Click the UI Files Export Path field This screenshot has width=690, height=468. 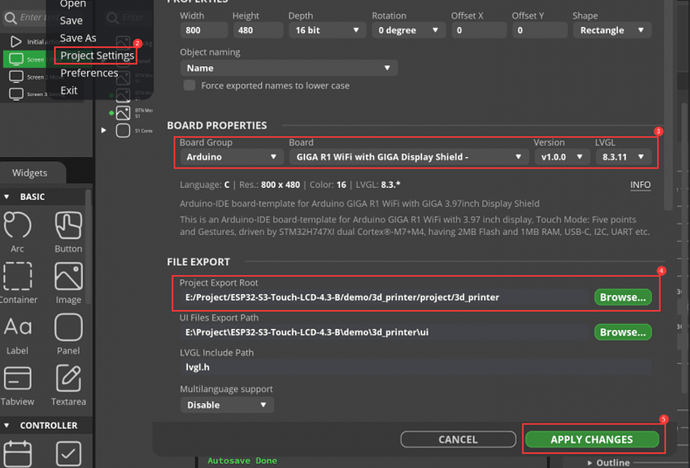coord(385,333)
